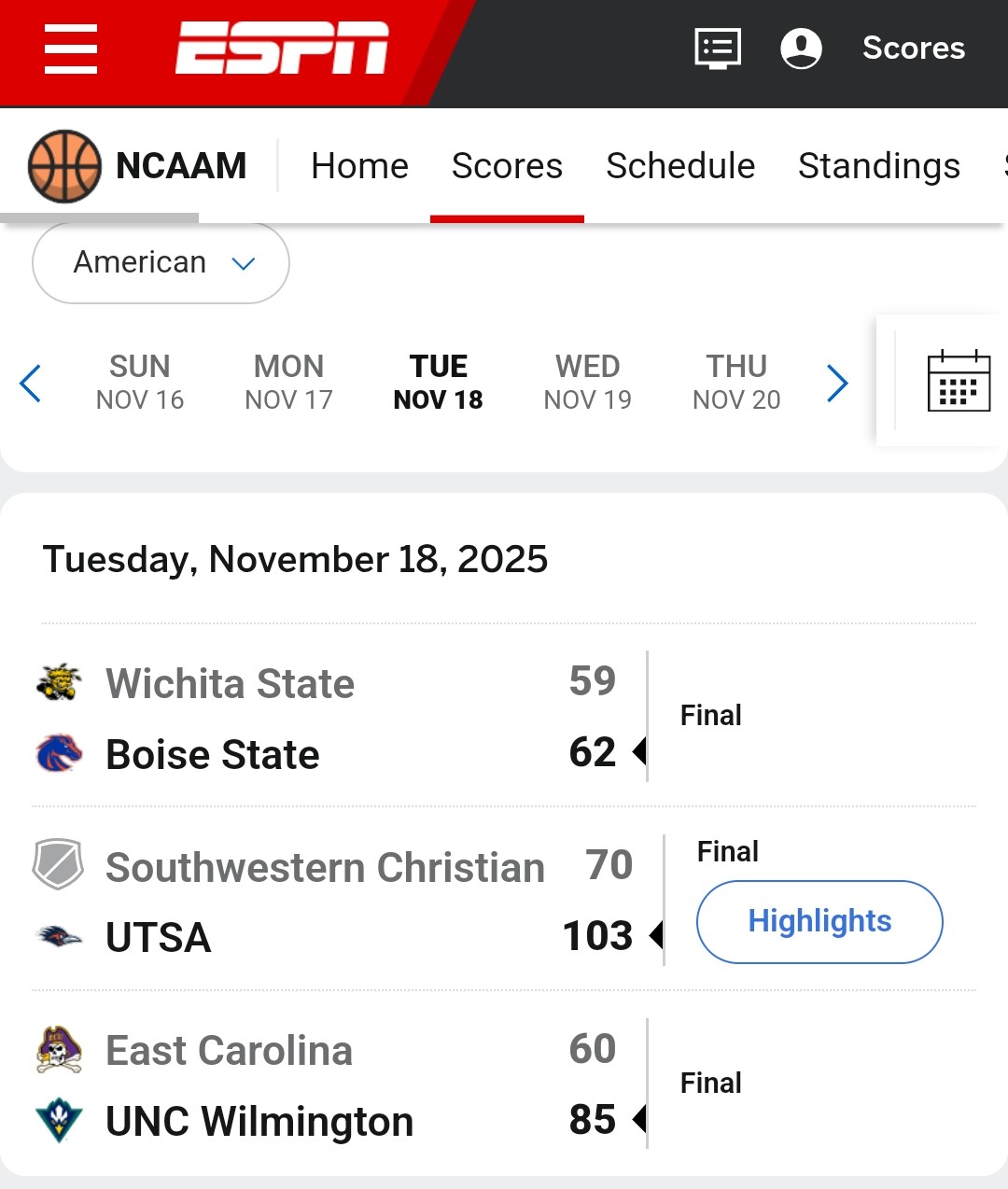
Task: Select Wednesday Nov 19 date
Action: pyautogui.click(x=587, y=382)
